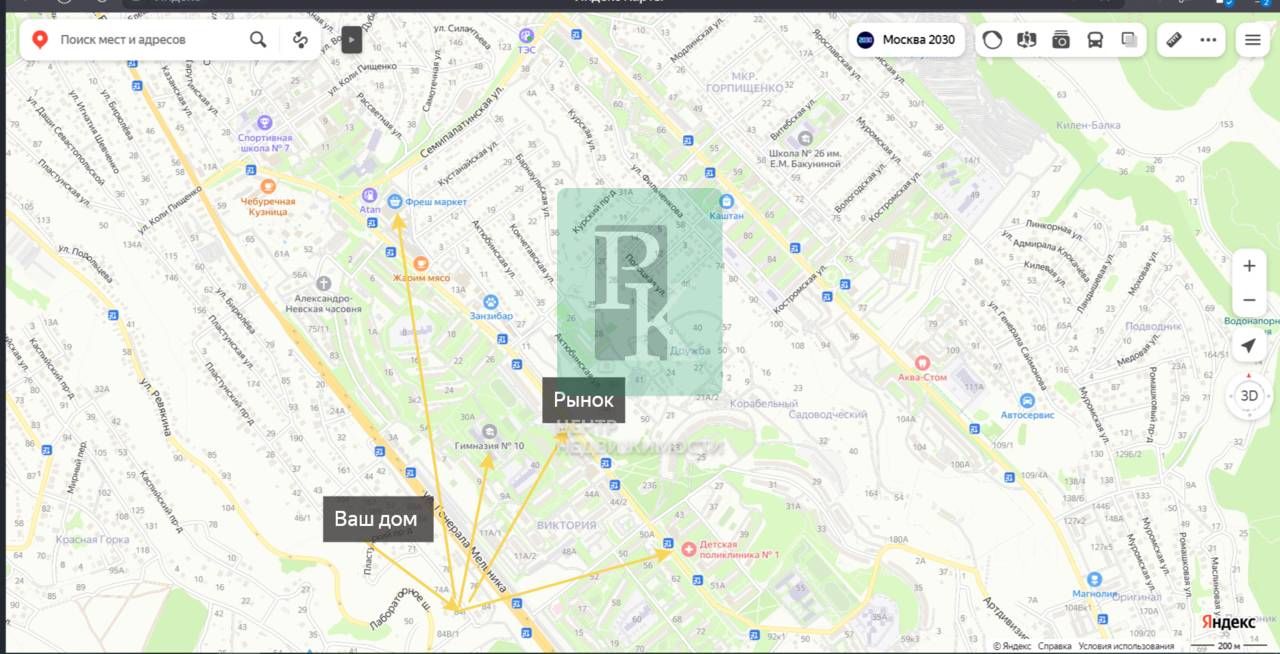
Task: Toggle the traffic layer icon
Action: pyautogui.click(x=992, y=40)
